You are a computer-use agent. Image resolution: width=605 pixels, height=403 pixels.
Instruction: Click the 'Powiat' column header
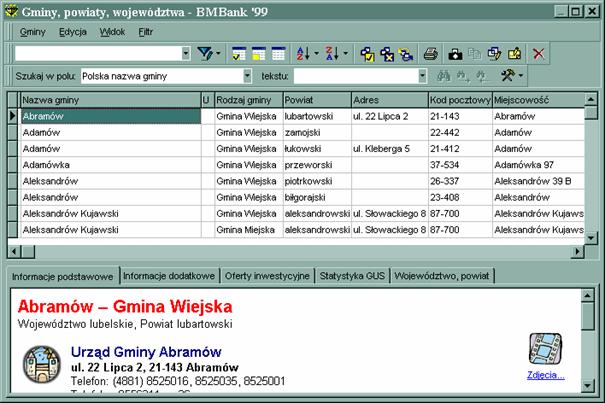tap(317, 100)
